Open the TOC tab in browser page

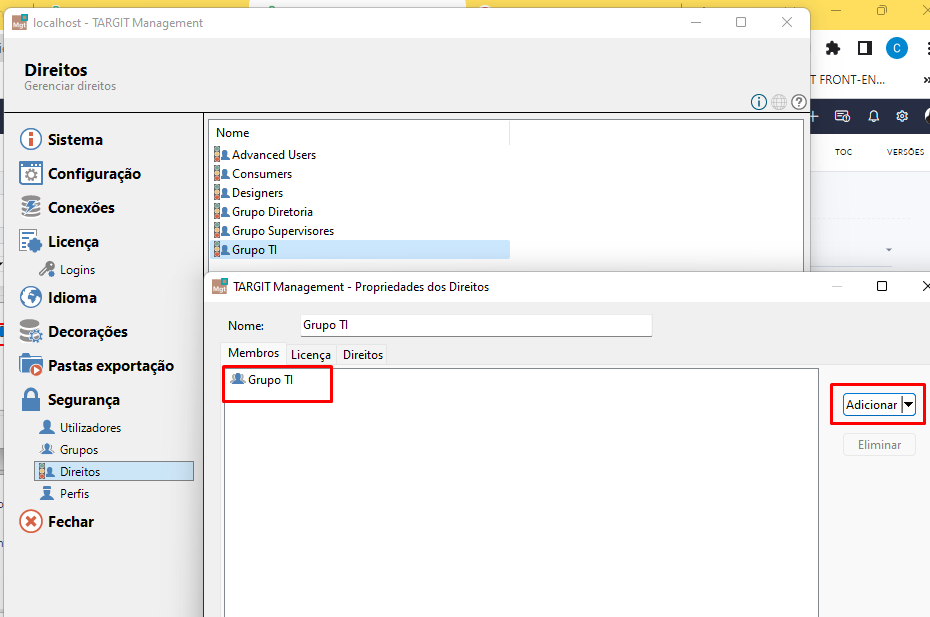pyautogui.click(x=843, y=152)
